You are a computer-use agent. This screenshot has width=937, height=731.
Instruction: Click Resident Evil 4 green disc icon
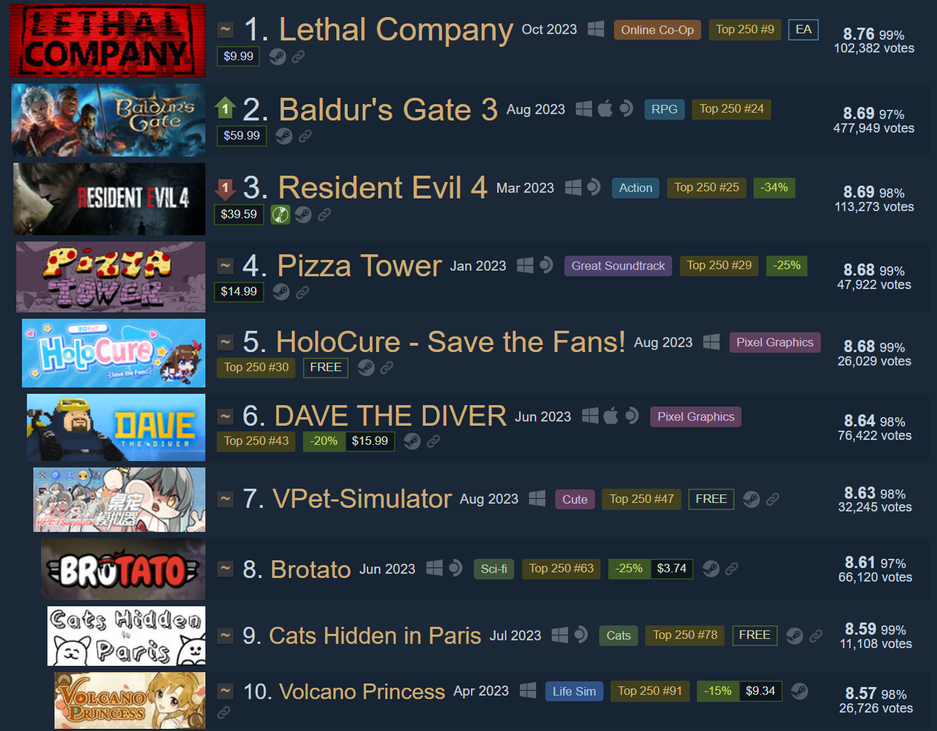[280, 215]
